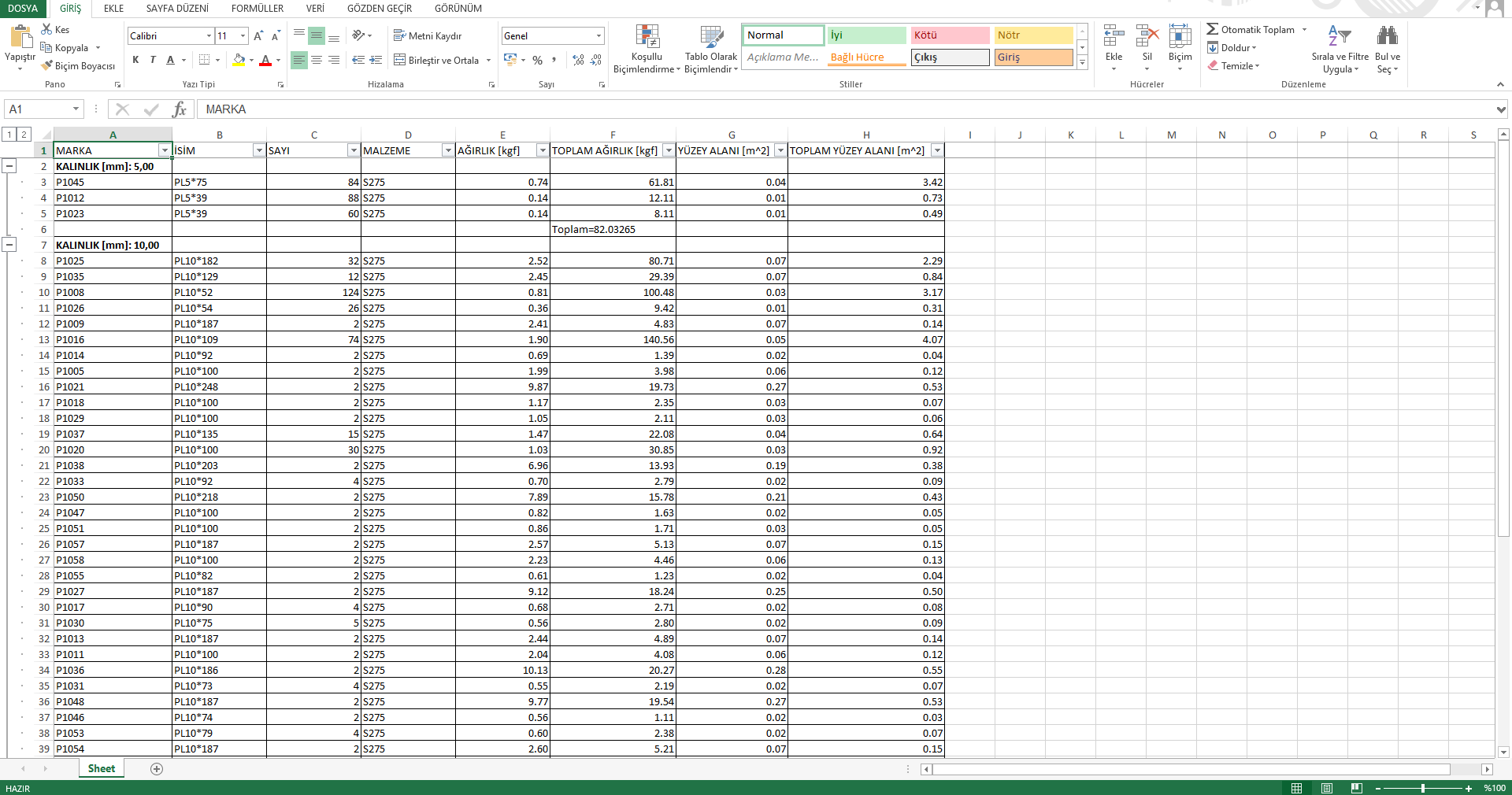This screenshot has width=1512, height=795.
Task: Switch to the GÖZDEN GEÇİR tab
Action: (x=380, y=9)
